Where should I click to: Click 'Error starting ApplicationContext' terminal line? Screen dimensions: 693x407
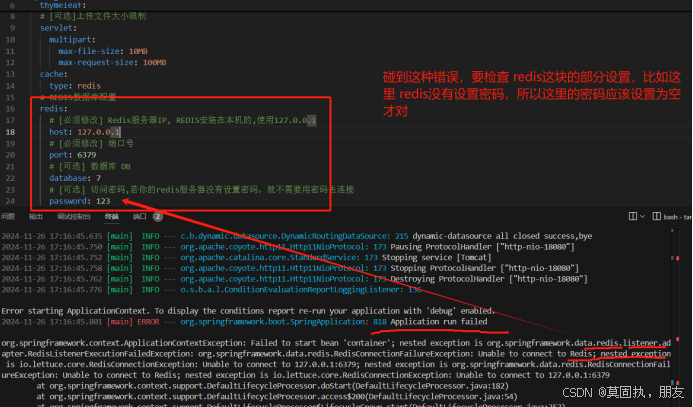[x=248, y=311]
